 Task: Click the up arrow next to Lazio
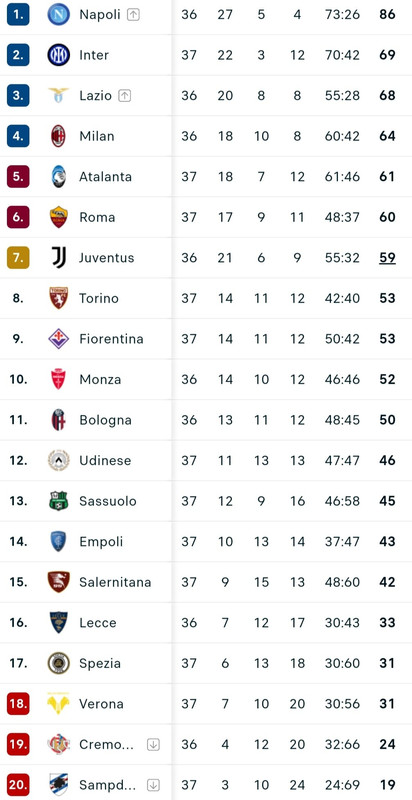tap(125, 95)
